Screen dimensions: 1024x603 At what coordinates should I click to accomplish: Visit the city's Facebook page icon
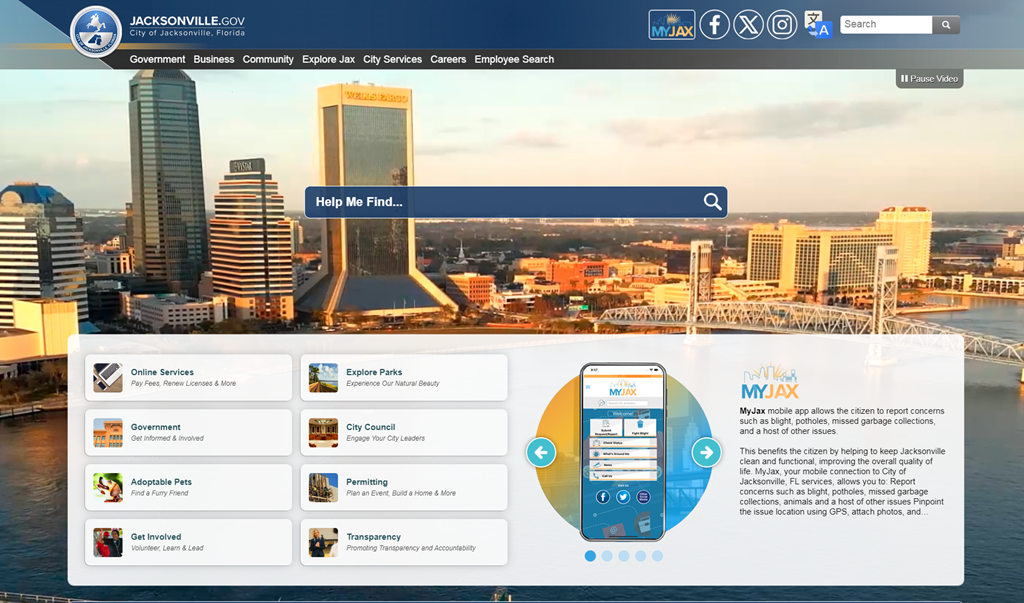pos(714,24)
